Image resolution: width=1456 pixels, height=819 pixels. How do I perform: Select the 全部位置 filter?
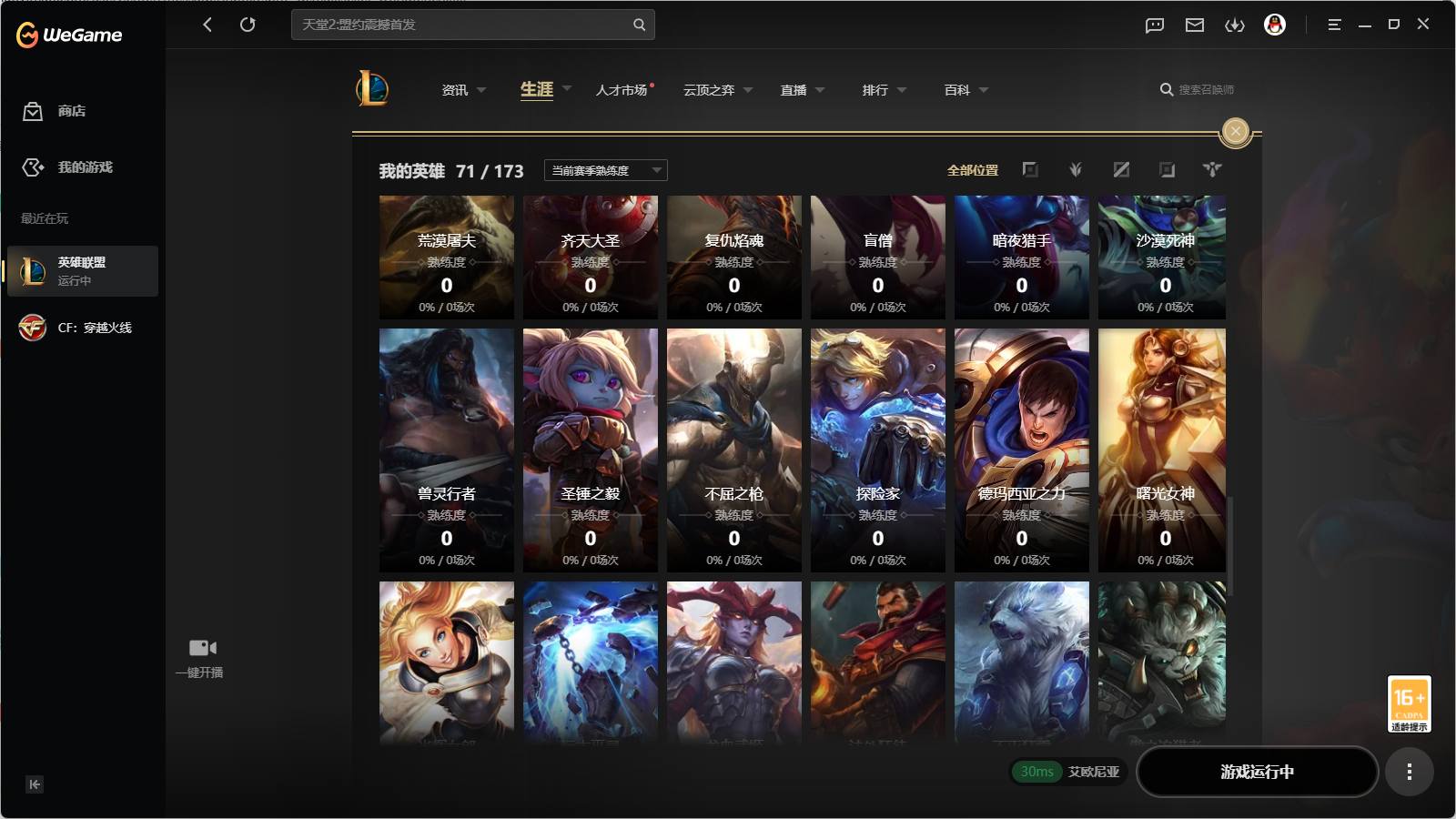click(973, 170)
